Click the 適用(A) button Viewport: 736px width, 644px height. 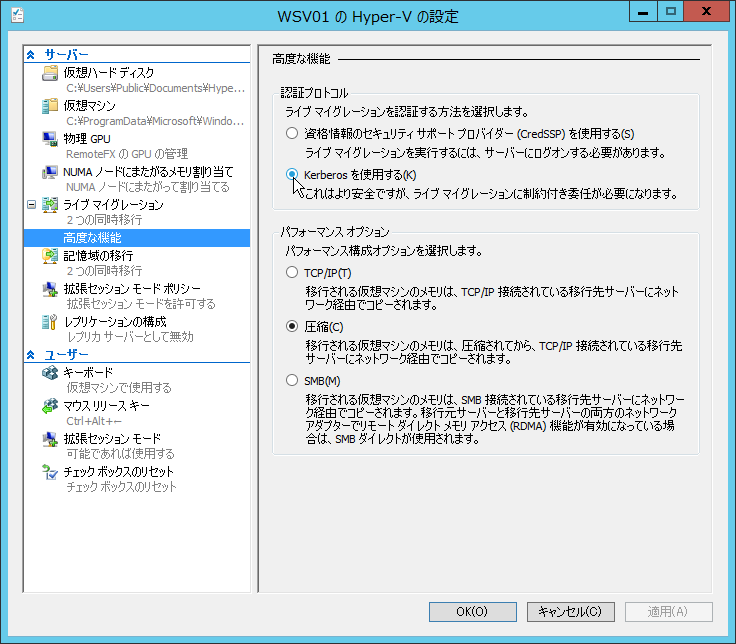[x=668, y=612]
